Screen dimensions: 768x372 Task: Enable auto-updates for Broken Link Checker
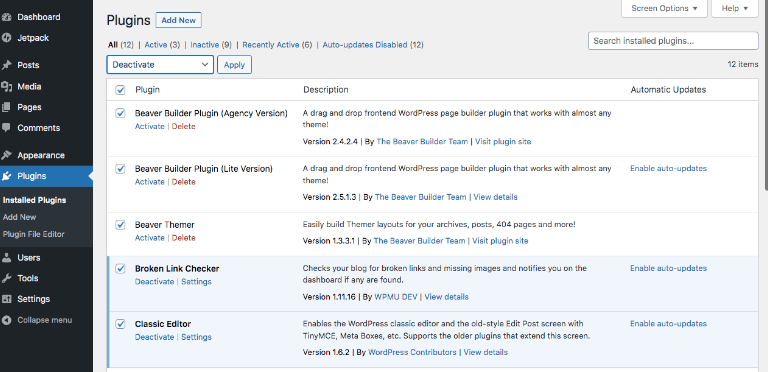(668, 268)
